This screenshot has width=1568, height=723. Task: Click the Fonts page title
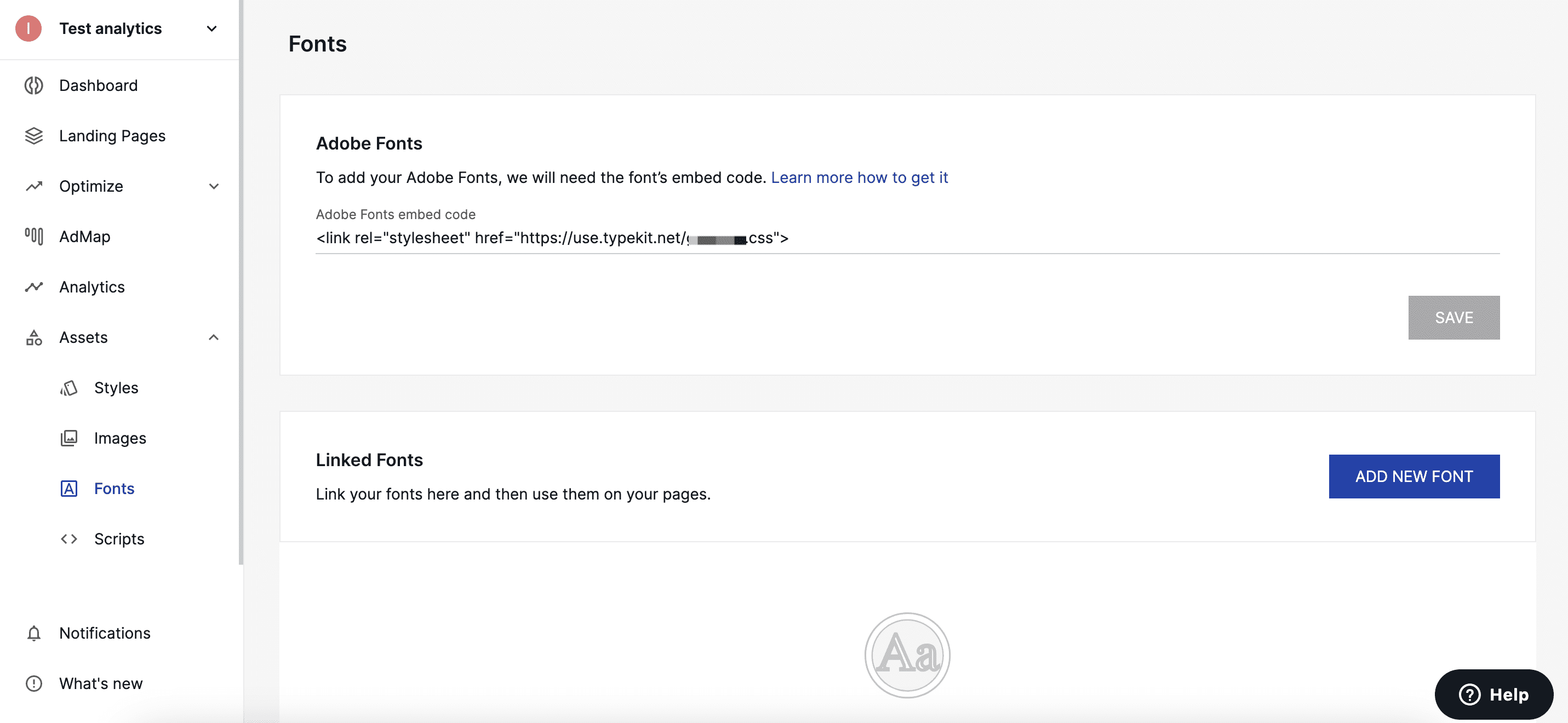click(317, 44)
